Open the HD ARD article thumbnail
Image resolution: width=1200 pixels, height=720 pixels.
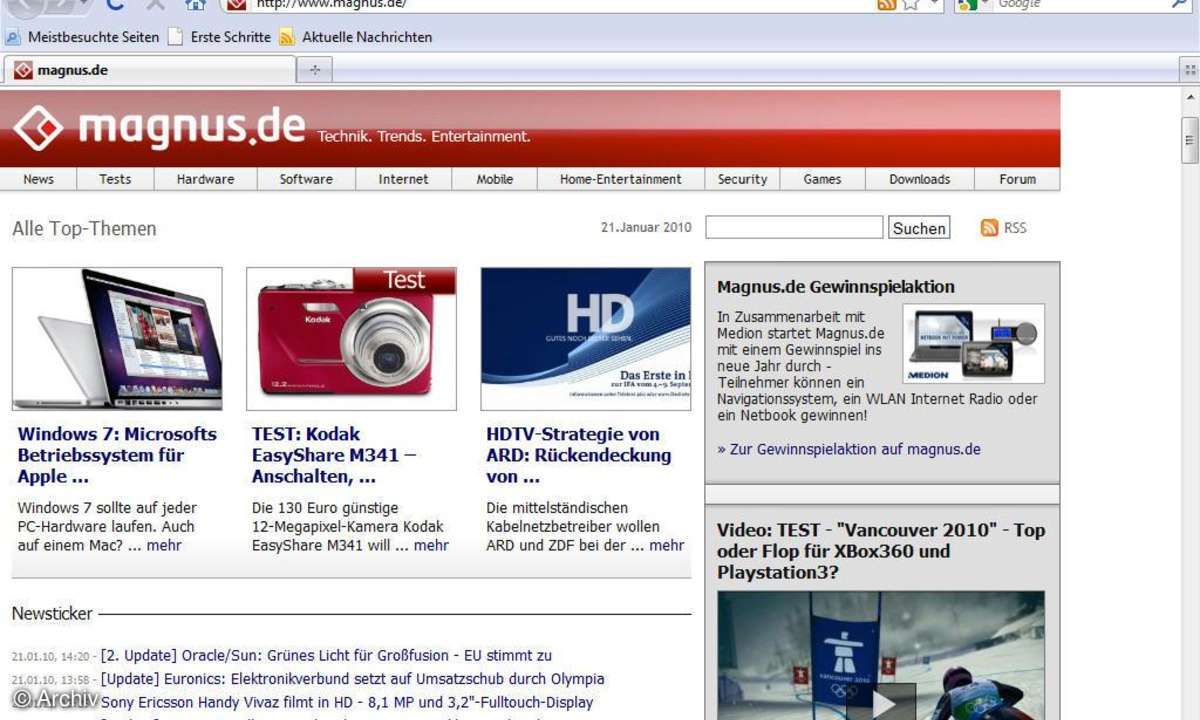[x=586, y=339]
